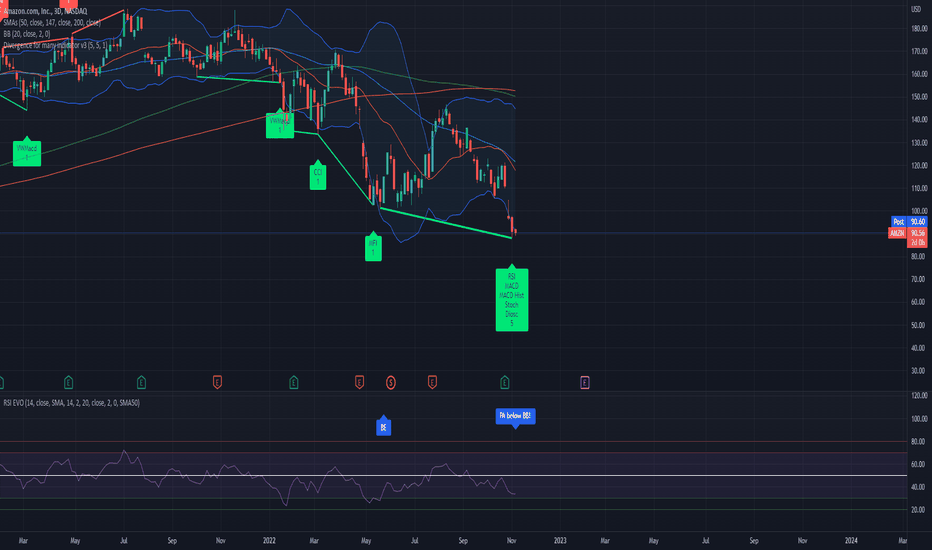Click 2022 on the time axis

point(271,539)
